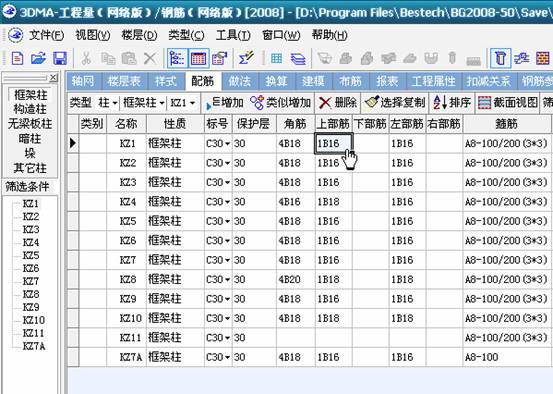Screen dimensions: 553x394
Task: Click the sigma calculate icon
Action: [x=246, y=57]
